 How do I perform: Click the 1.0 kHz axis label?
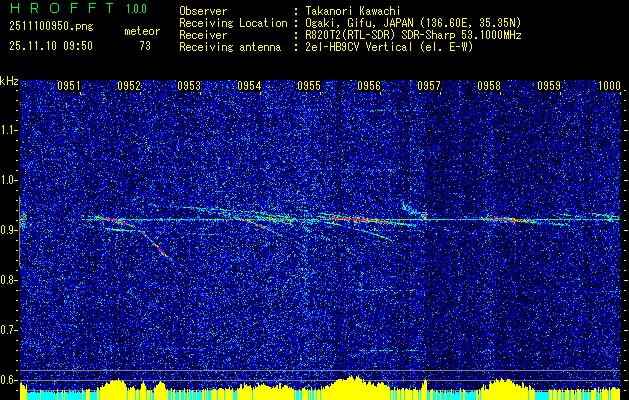pyautogui.click(x=8, y=180)
